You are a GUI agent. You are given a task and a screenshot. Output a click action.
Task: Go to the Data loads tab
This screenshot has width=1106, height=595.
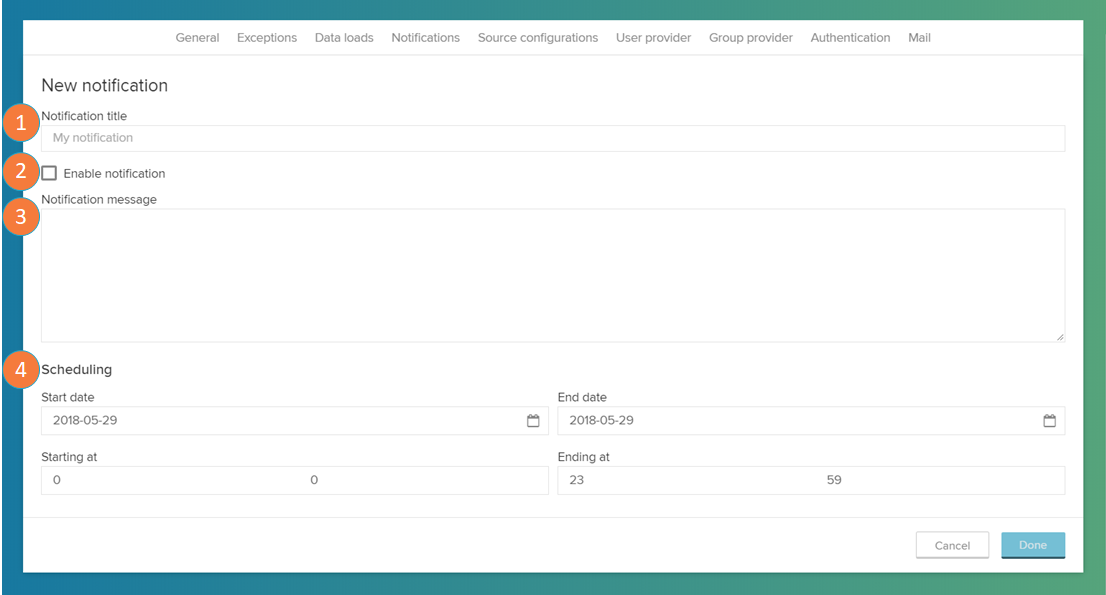344,38
